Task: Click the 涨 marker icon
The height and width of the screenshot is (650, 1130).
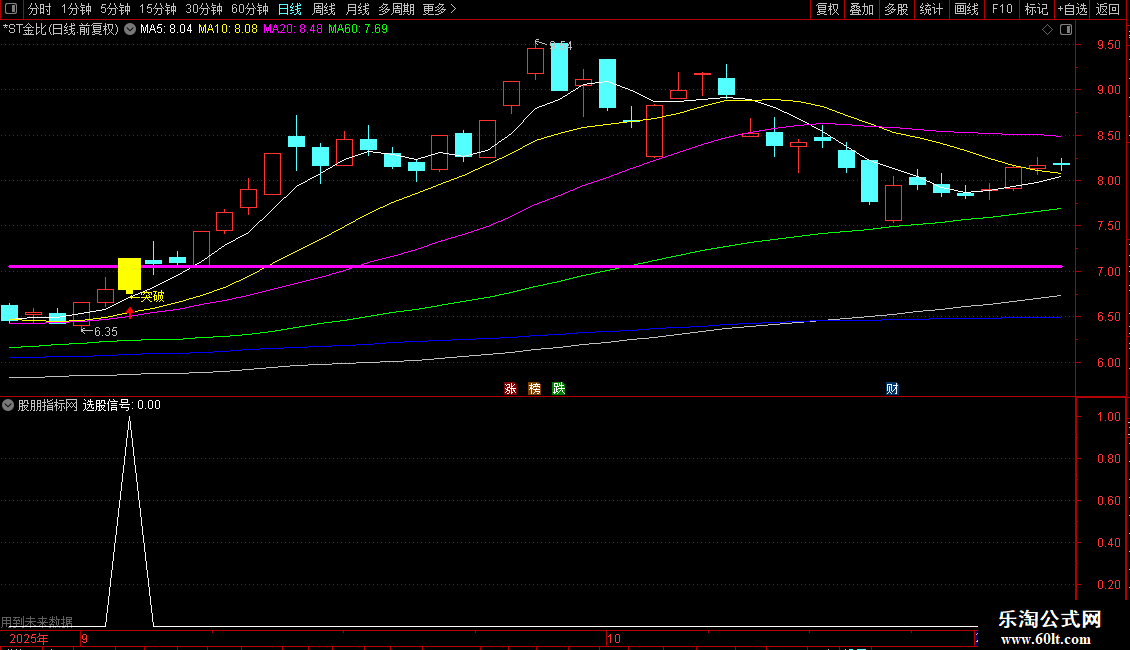Action: tap(510, 388)
